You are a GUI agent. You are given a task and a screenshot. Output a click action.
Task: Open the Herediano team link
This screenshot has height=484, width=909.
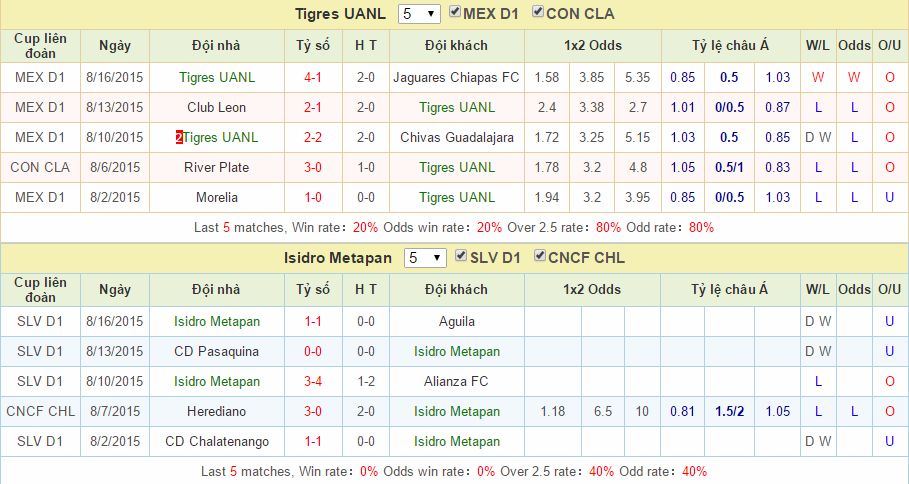pyautogui.click(x=217, y=411)
